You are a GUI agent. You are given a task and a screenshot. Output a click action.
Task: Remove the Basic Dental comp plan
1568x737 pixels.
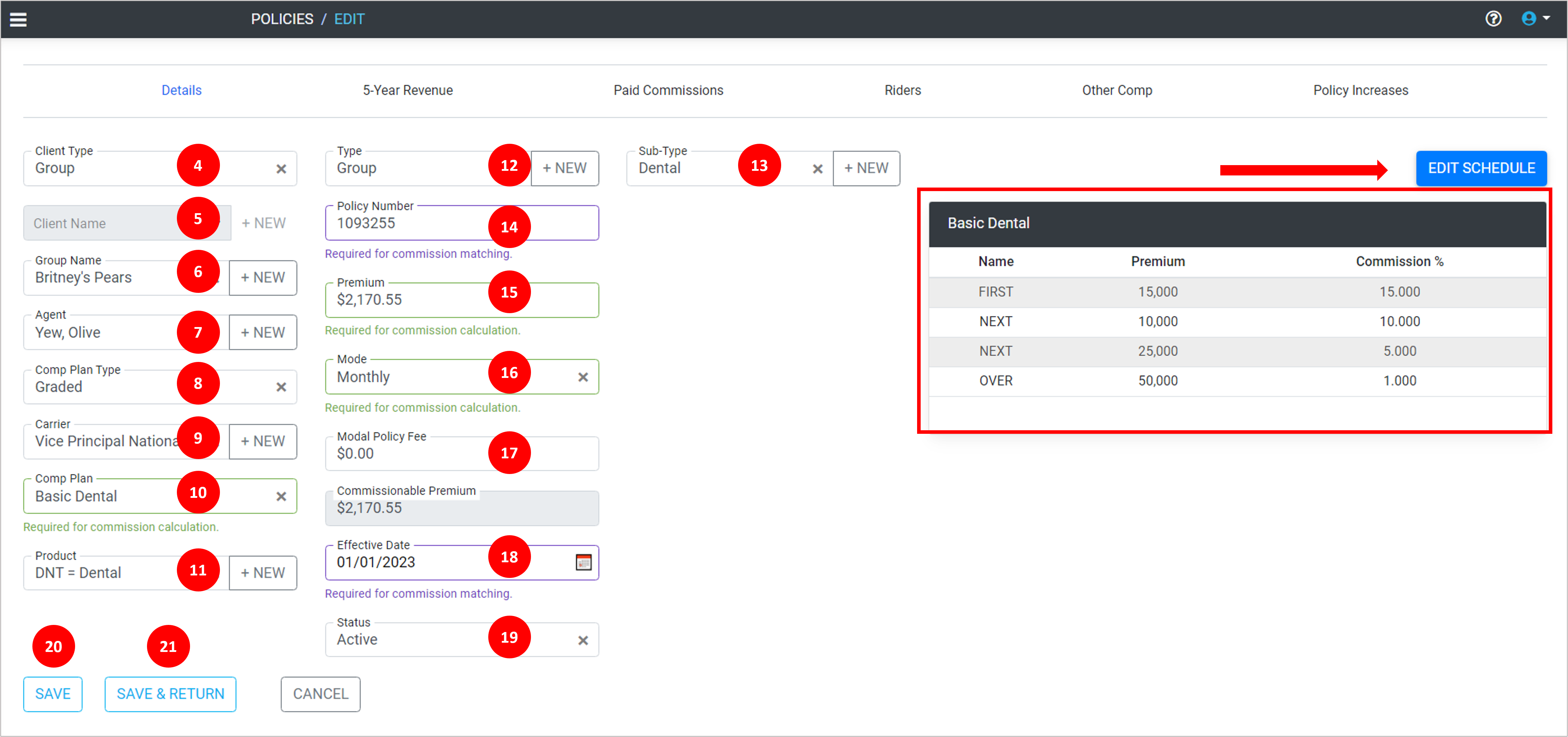tap(280, 496)
